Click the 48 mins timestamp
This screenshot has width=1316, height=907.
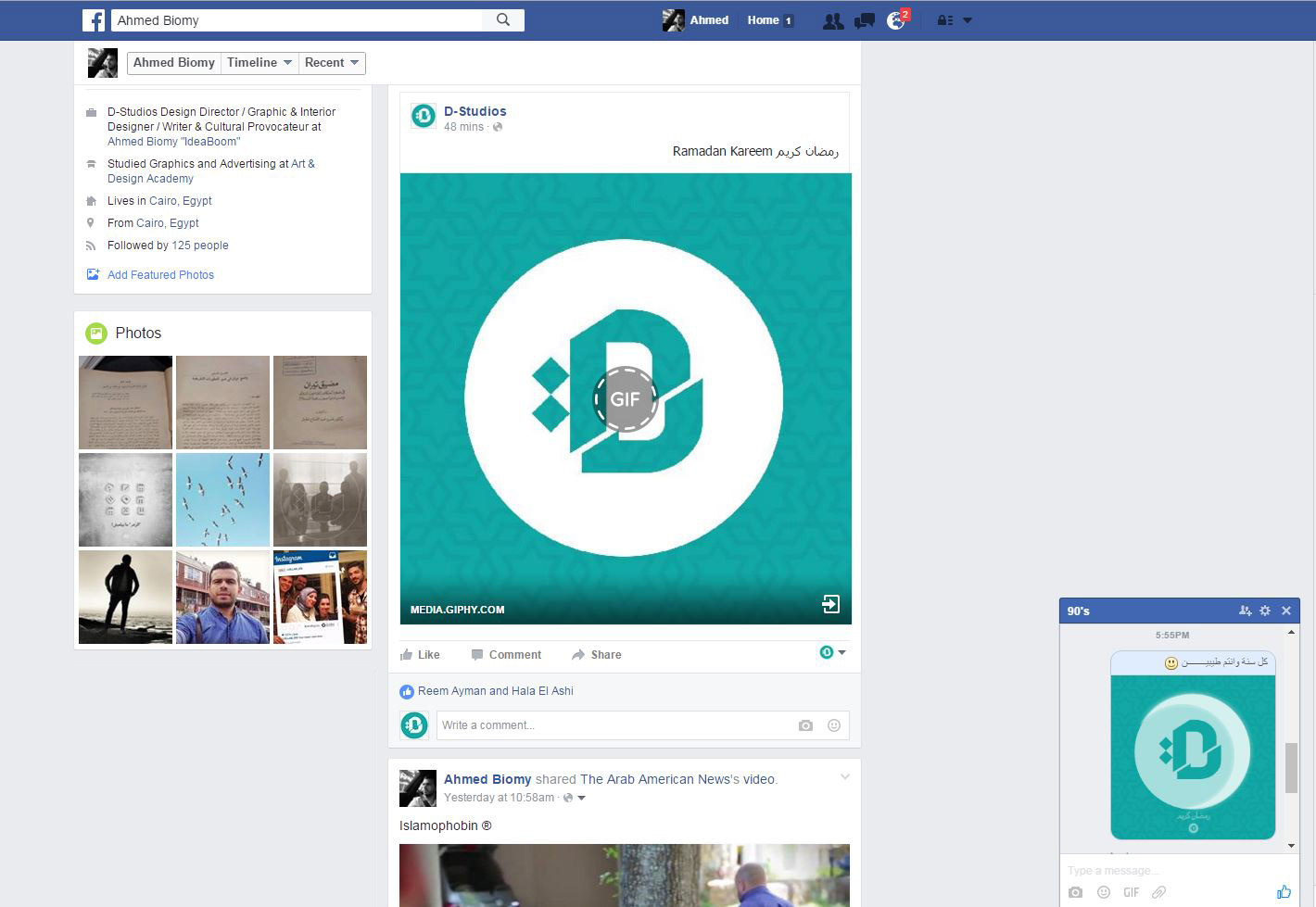click(463, 127)
